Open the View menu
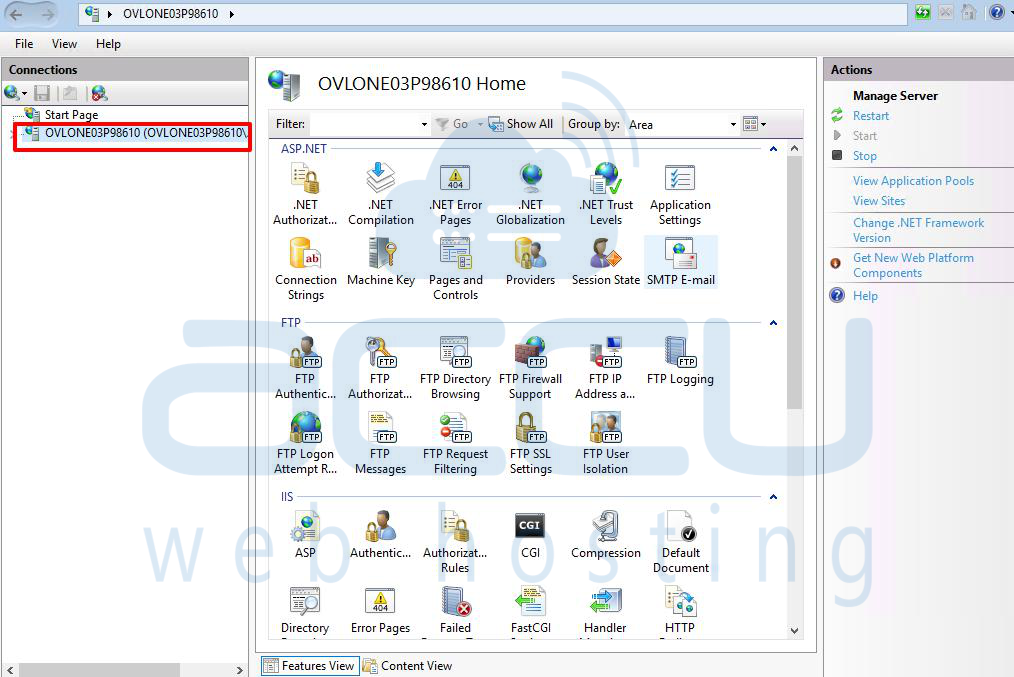1014x677 pixels. click(x=64, y=44)
